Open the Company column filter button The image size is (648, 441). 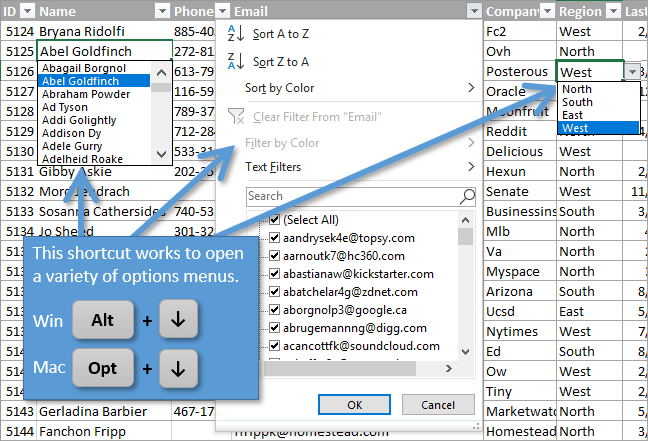coord(547,11)
